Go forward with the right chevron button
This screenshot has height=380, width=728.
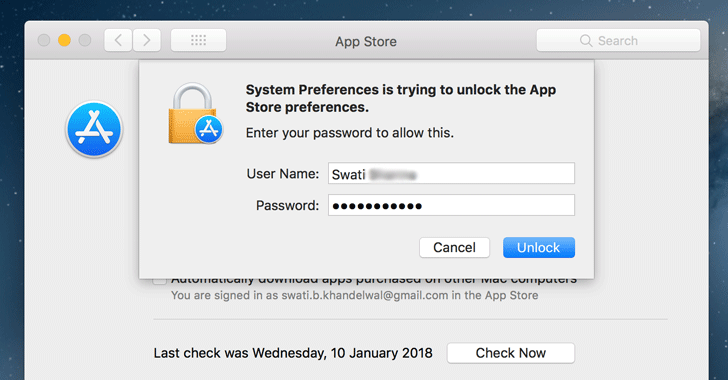147,40
